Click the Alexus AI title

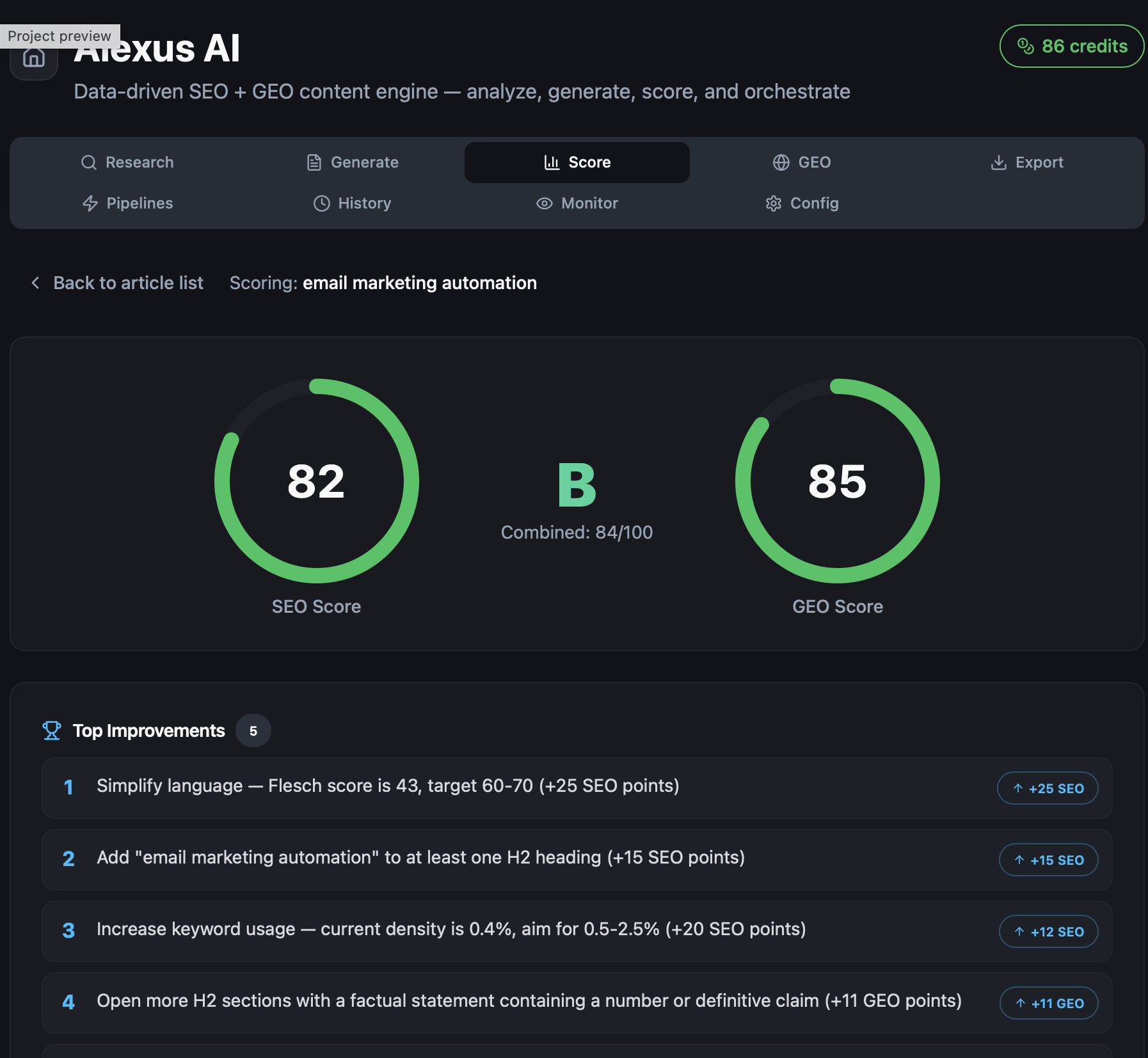click(157, 49)
